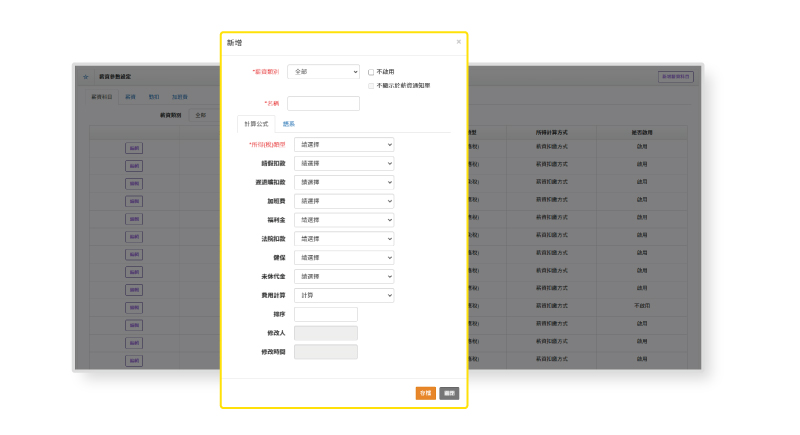800x435 pixels.
Task: Open the 未休代金 dropdown
Action: point(344,276)
